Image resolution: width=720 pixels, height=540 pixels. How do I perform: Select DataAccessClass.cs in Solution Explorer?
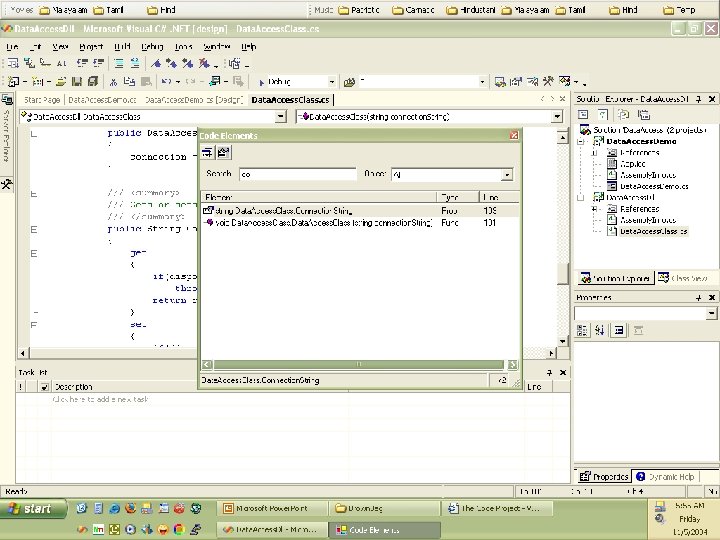(x=653, y=231)
